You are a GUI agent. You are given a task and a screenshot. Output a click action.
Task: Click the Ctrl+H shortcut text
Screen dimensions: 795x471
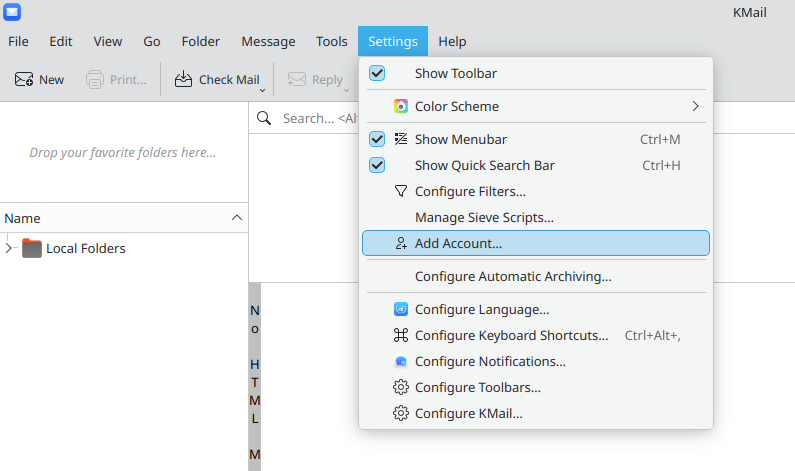click(x=661, y=165)
